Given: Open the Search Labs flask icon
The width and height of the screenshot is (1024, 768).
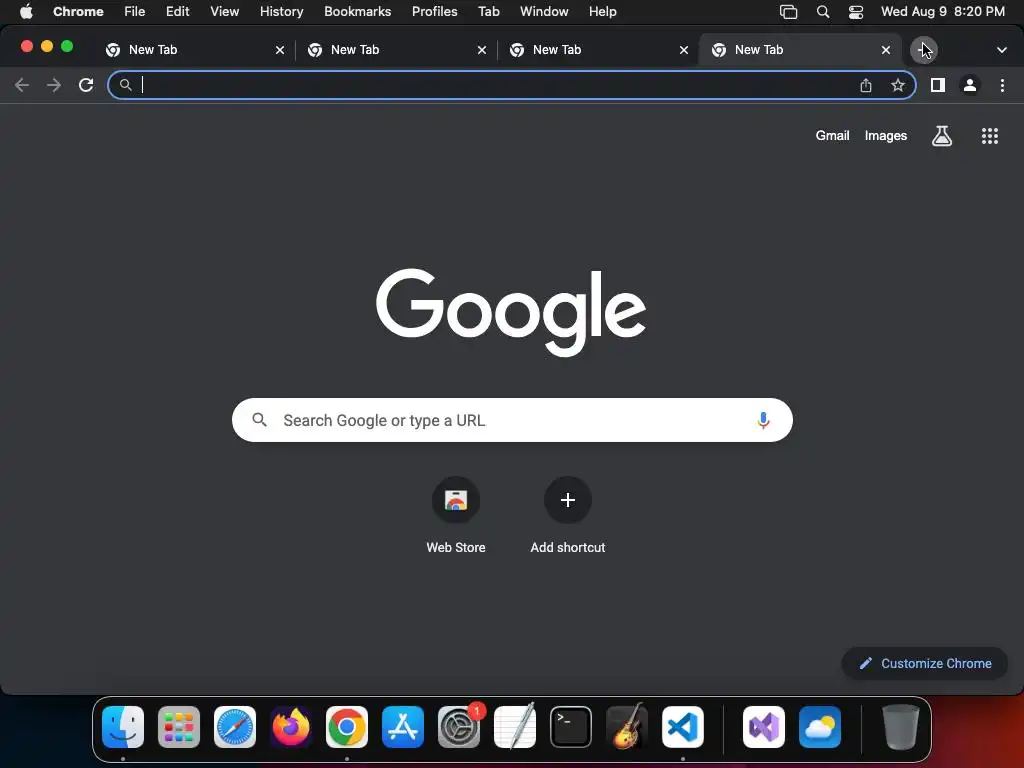Looking at the screenshot, I should point(941,136).
